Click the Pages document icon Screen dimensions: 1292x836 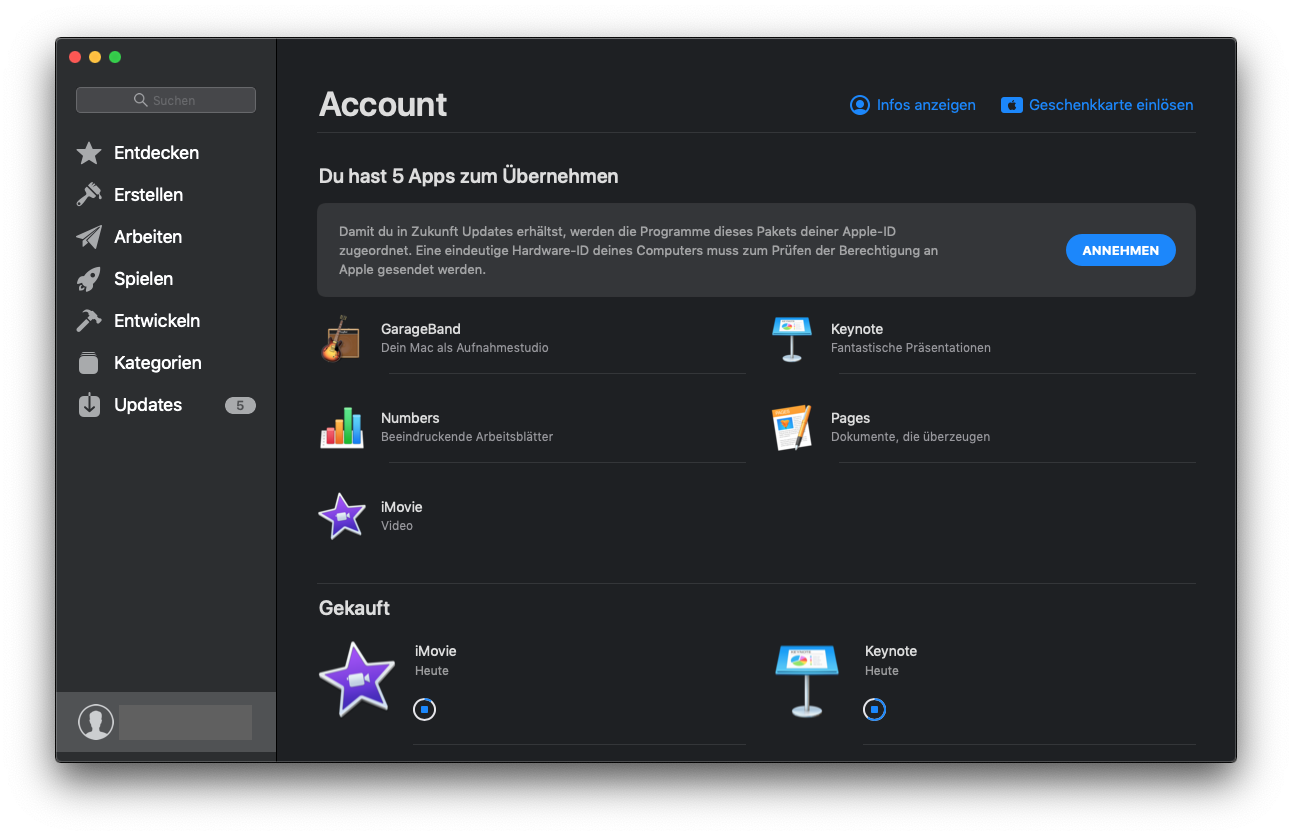[x=791, y=428]
